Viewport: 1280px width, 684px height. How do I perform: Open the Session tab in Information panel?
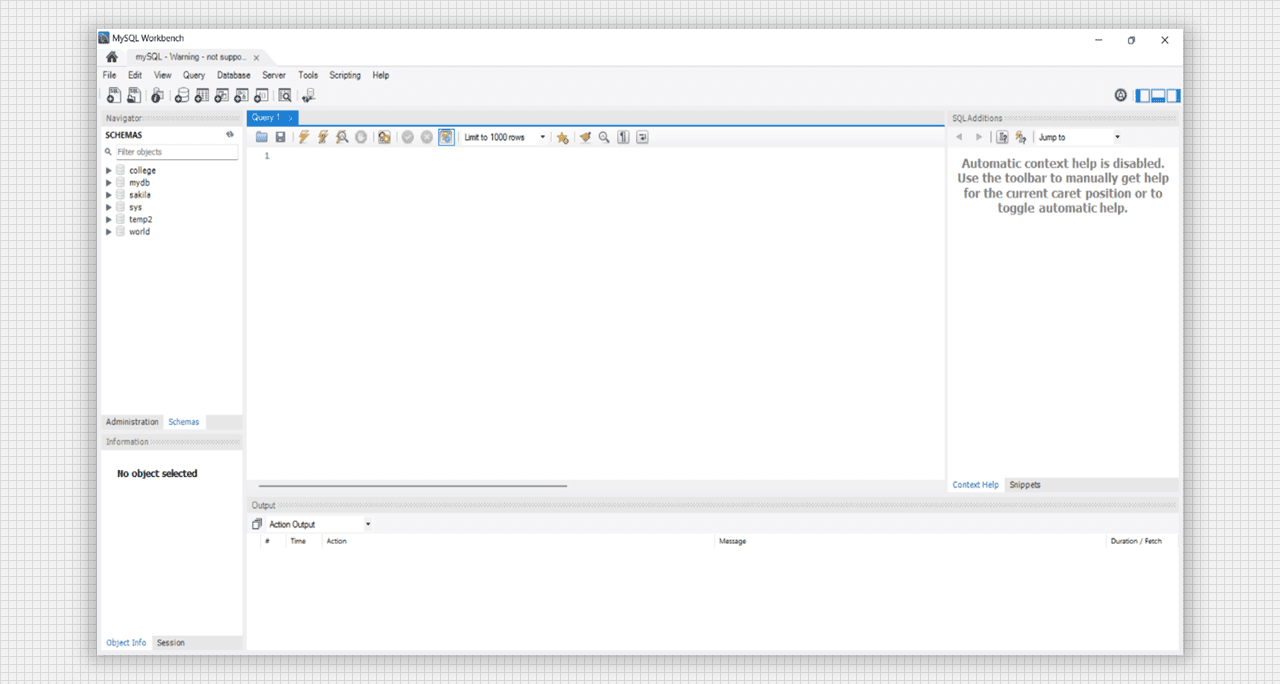170,643
